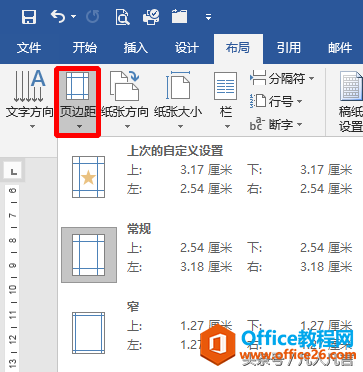Select the 布局 tab
The height and width of the screenshot is (372, 363).
[x=238, y=48]
